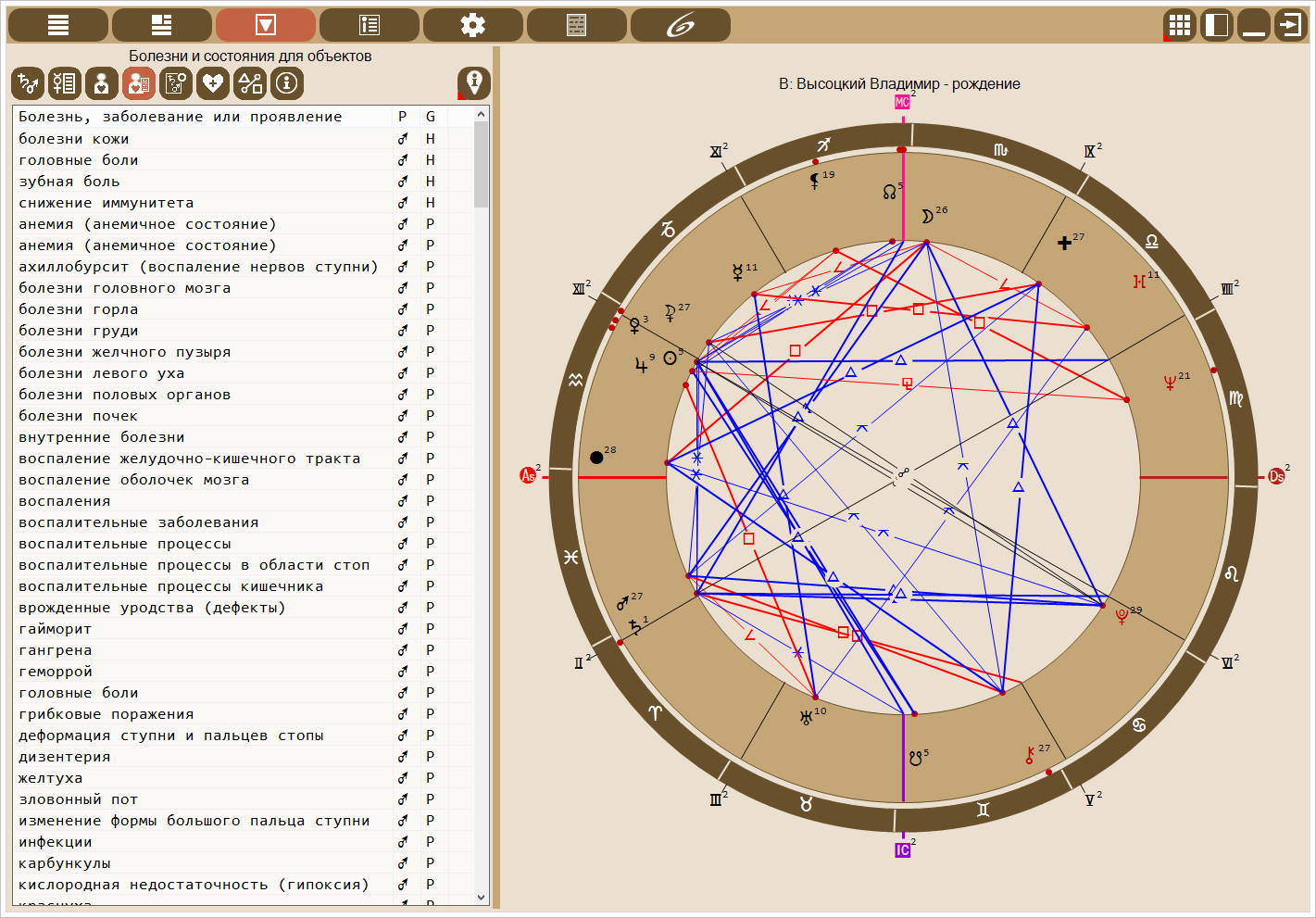Image resolution: width=1316 pixels, height=918 pixels.
Task: Open the nine-square grid layout icon
Action: click(1180, 25)
